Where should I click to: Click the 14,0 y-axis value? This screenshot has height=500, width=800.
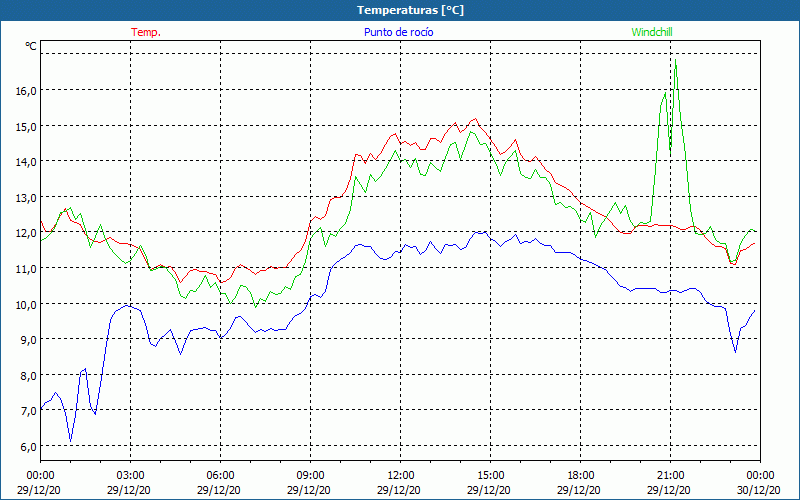[26, 162]
